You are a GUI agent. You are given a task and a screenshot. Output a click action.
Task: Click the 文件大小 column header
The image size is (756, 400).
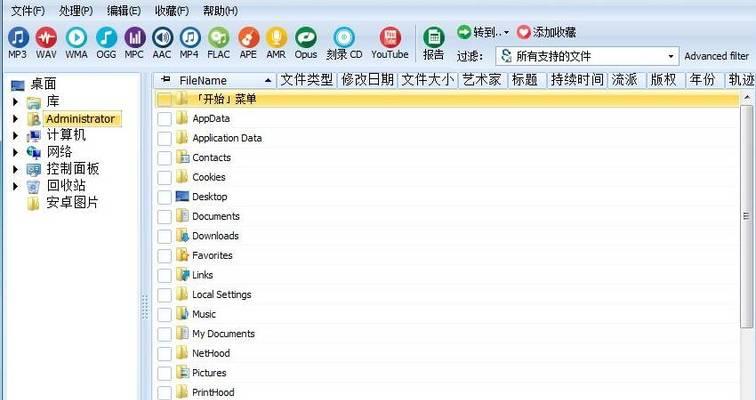(428, 80)
